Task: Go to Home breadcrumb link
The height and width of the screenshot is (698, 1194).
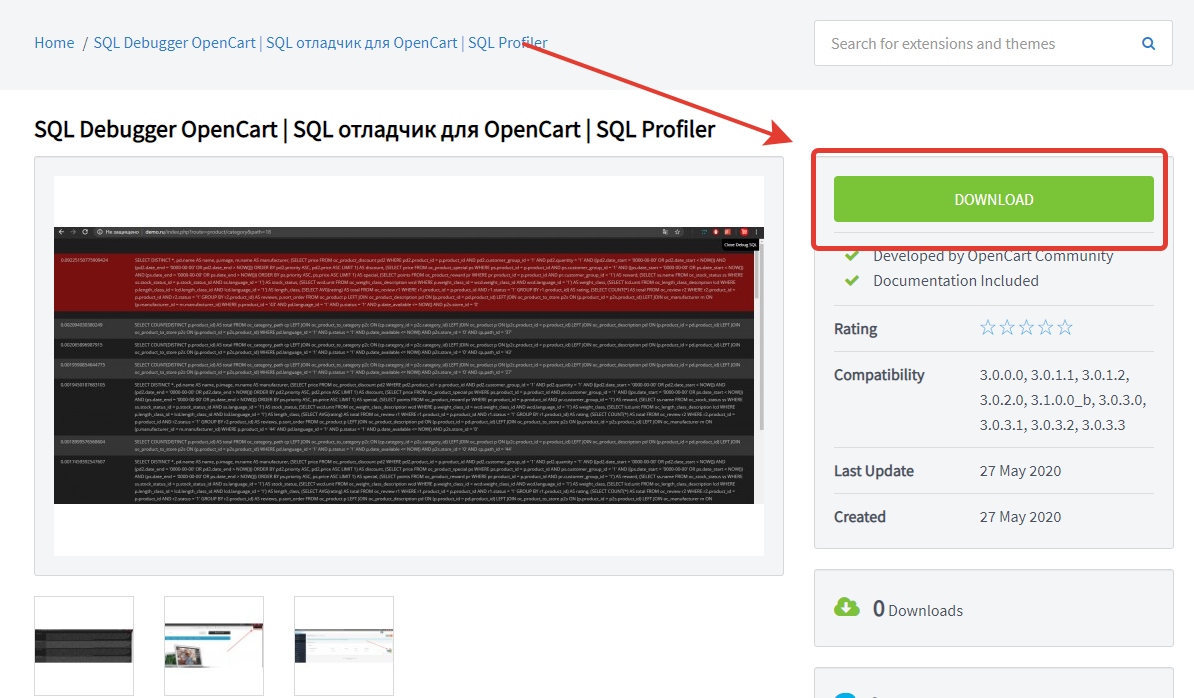Action: (54, 43)
